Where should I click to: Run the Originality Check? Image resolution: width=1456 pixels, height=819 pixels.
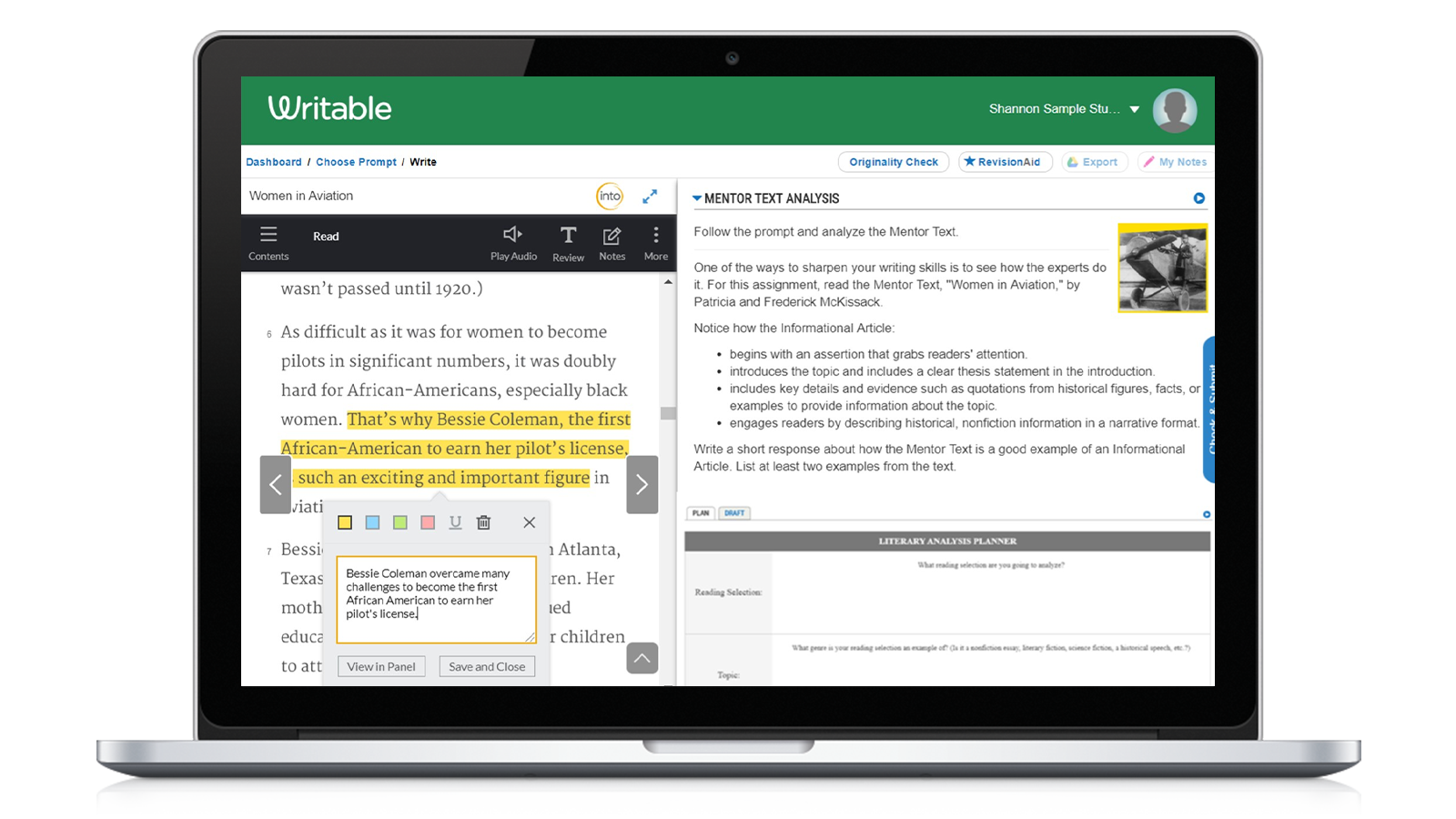click(x=893, y=161)
